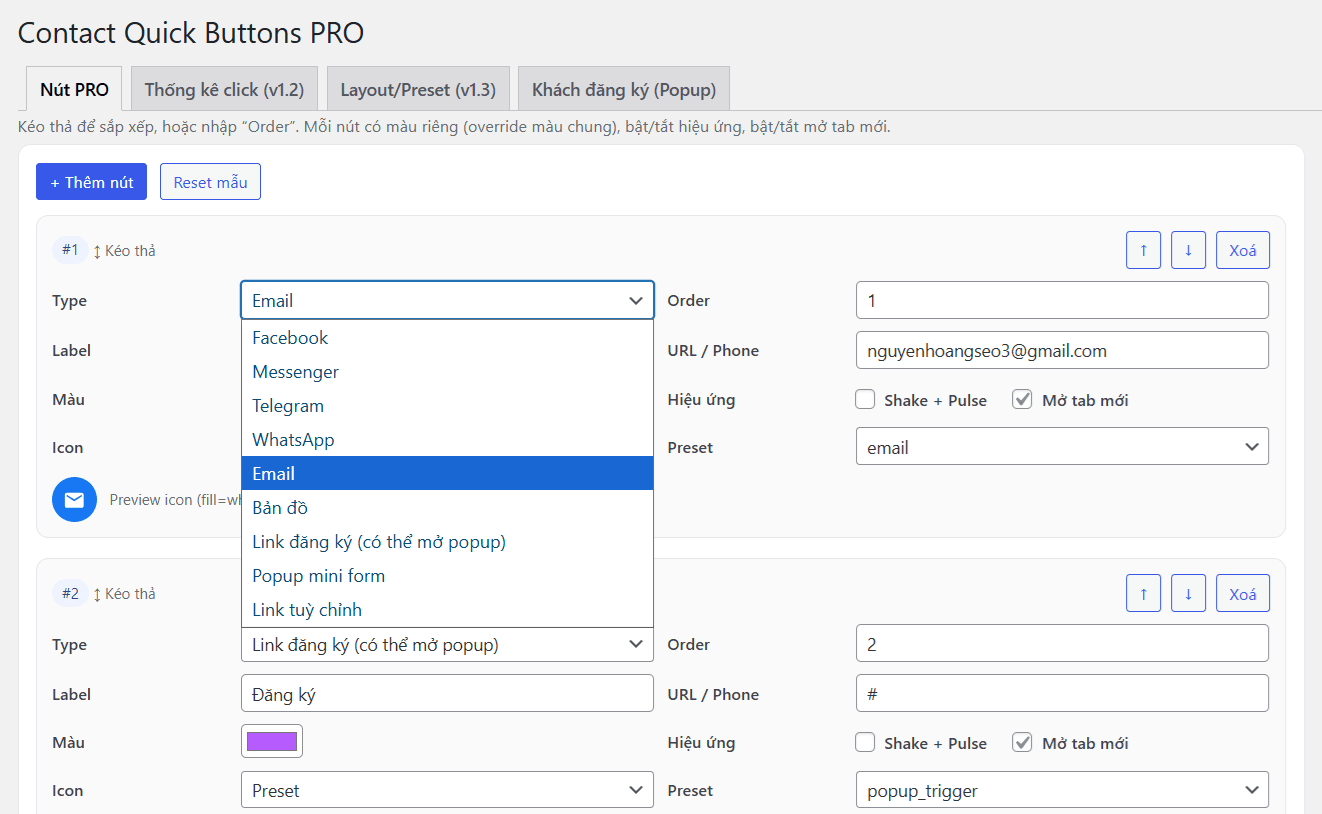
Task: Click move-up arrow on button #1
Action: (1143, 250)
